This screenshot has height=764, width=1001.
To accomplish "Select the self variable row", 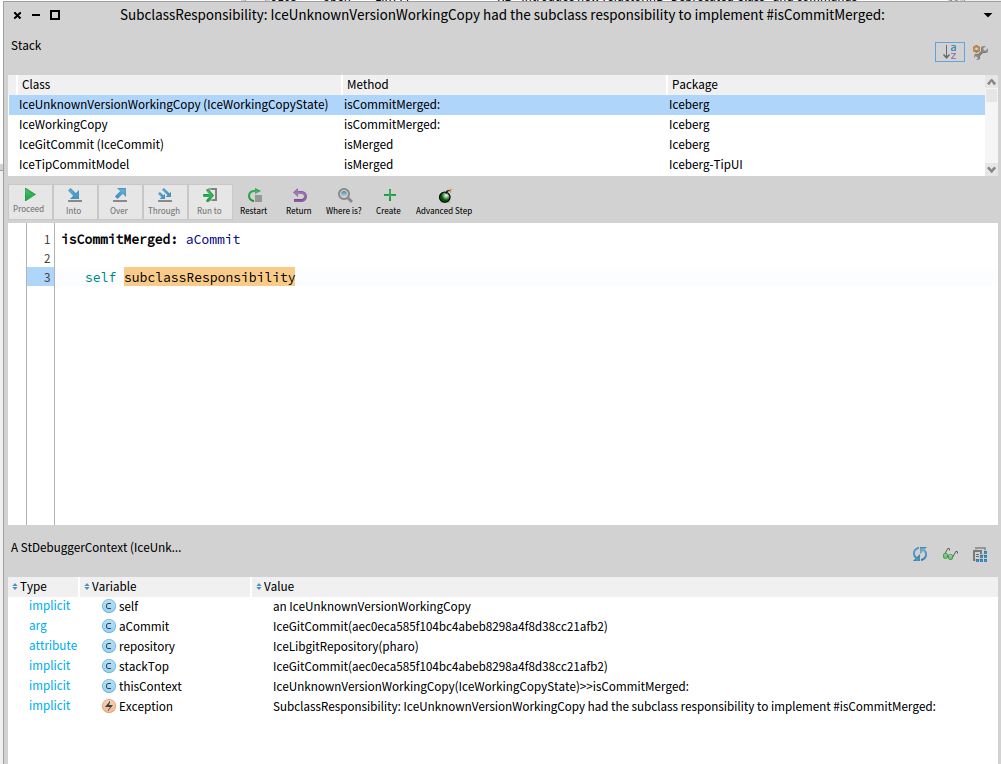I will pyautogui.click(x=502, y=606).
